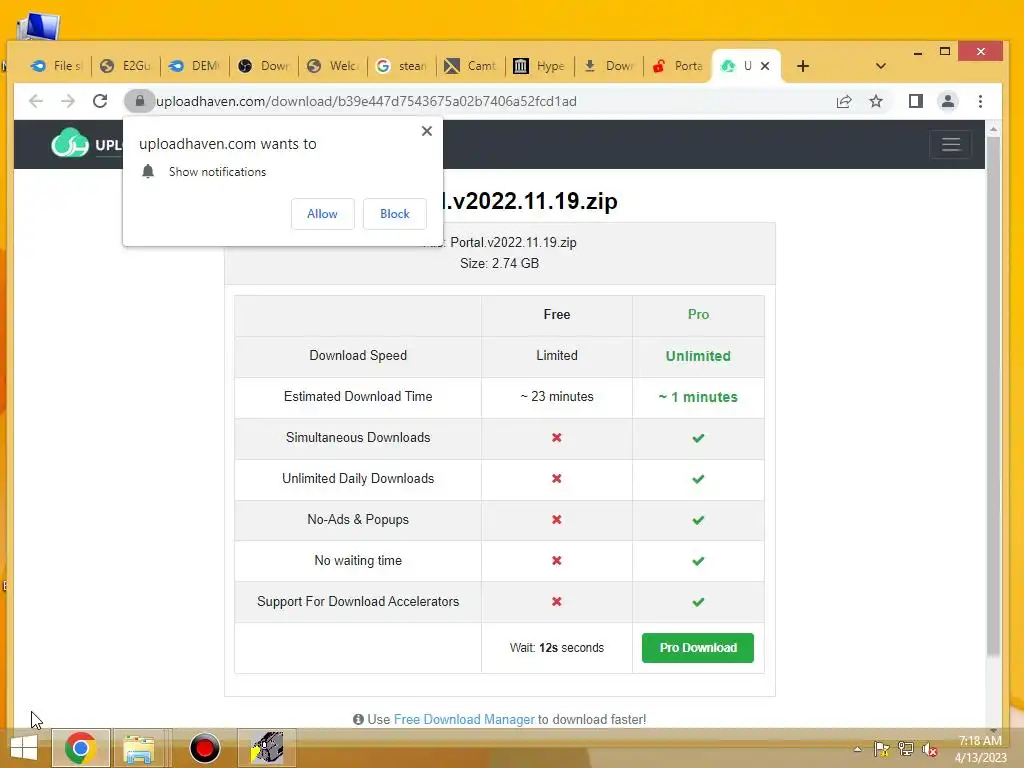
Task: Click the '~ 1 minutes' cell
Action: point(697,397)
